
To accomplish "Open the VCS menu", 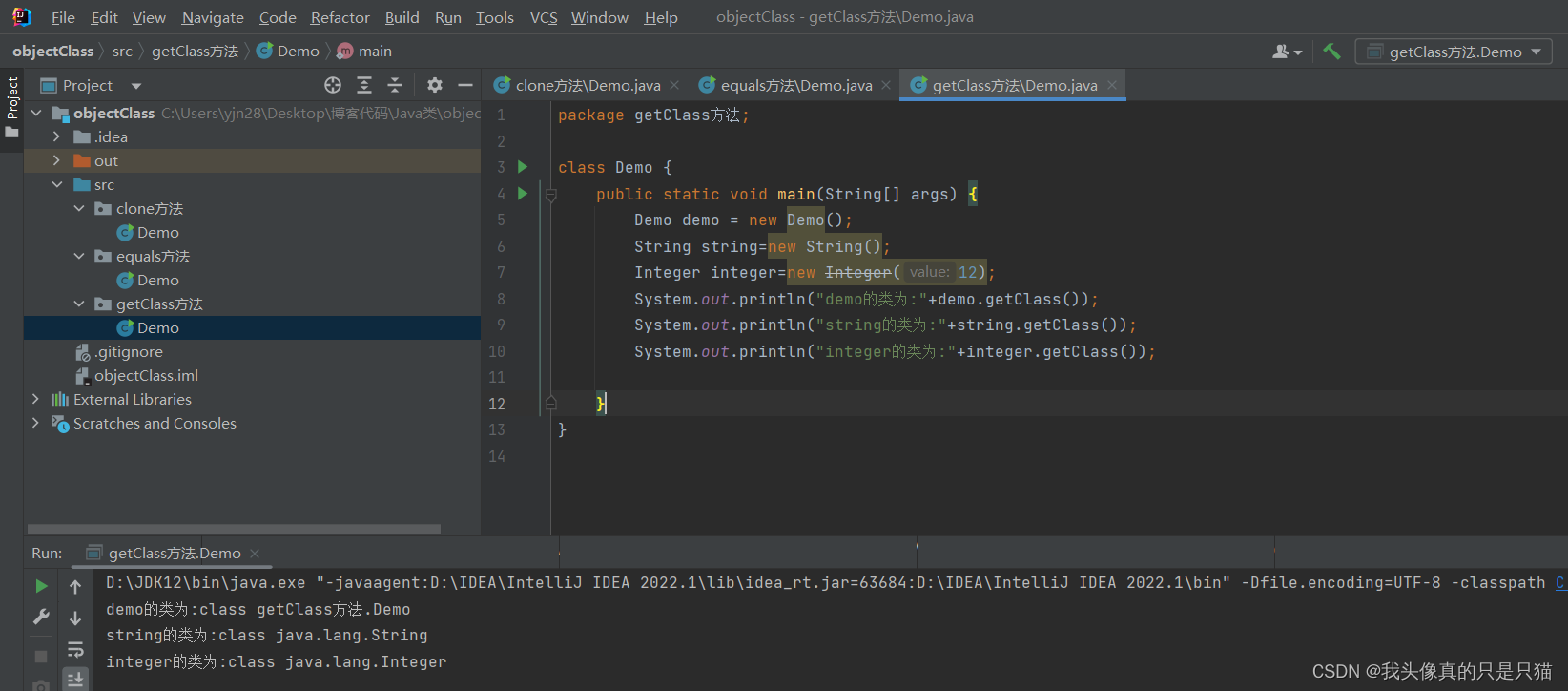I will click(544, 17).
